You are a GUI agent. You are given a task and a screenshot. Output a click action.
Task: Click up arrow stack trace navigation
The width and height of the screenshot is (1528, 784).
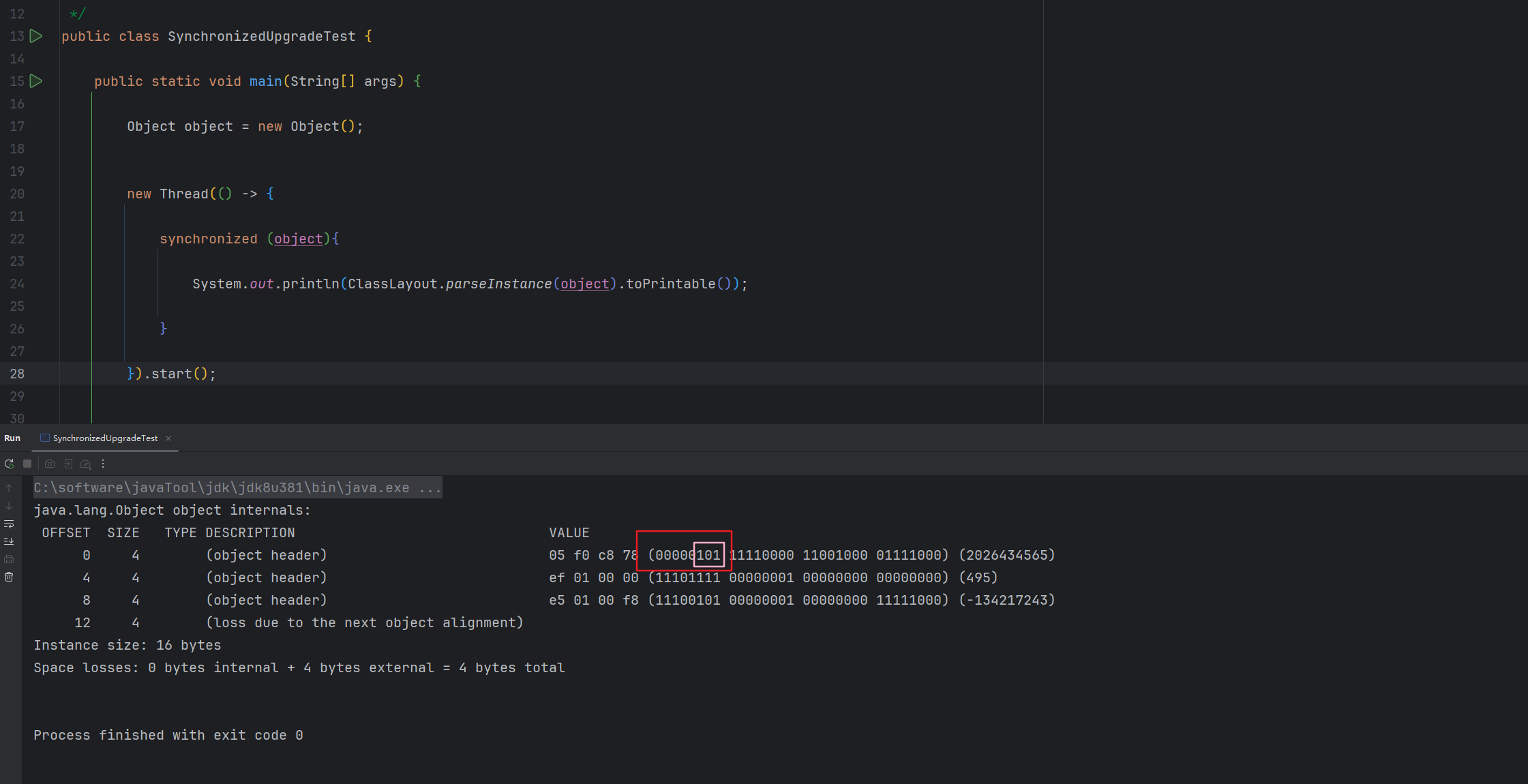click(9, 488)
